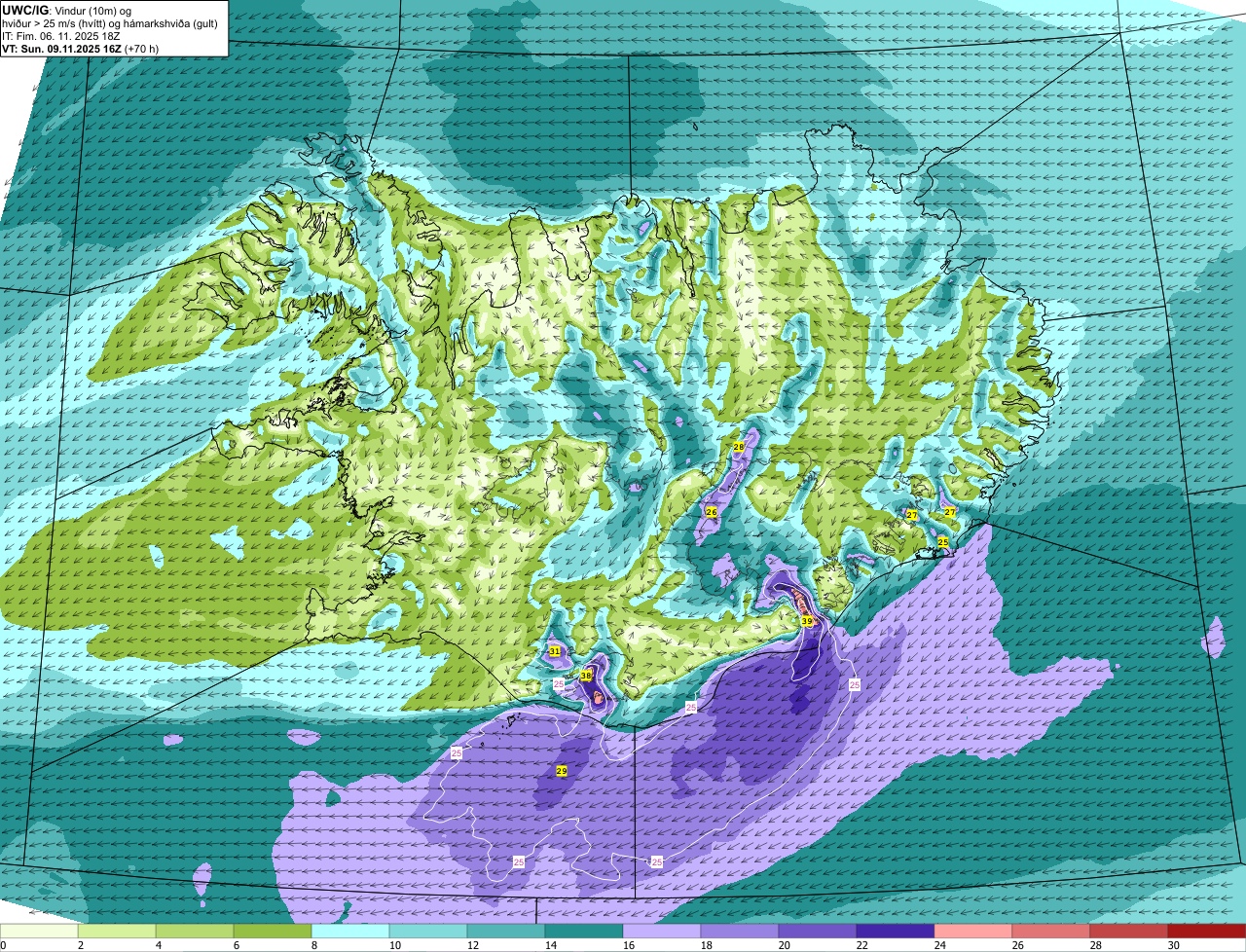
Task: Click the 0–2 m/s pale yellow legend swatch
Action: point(39,931)
